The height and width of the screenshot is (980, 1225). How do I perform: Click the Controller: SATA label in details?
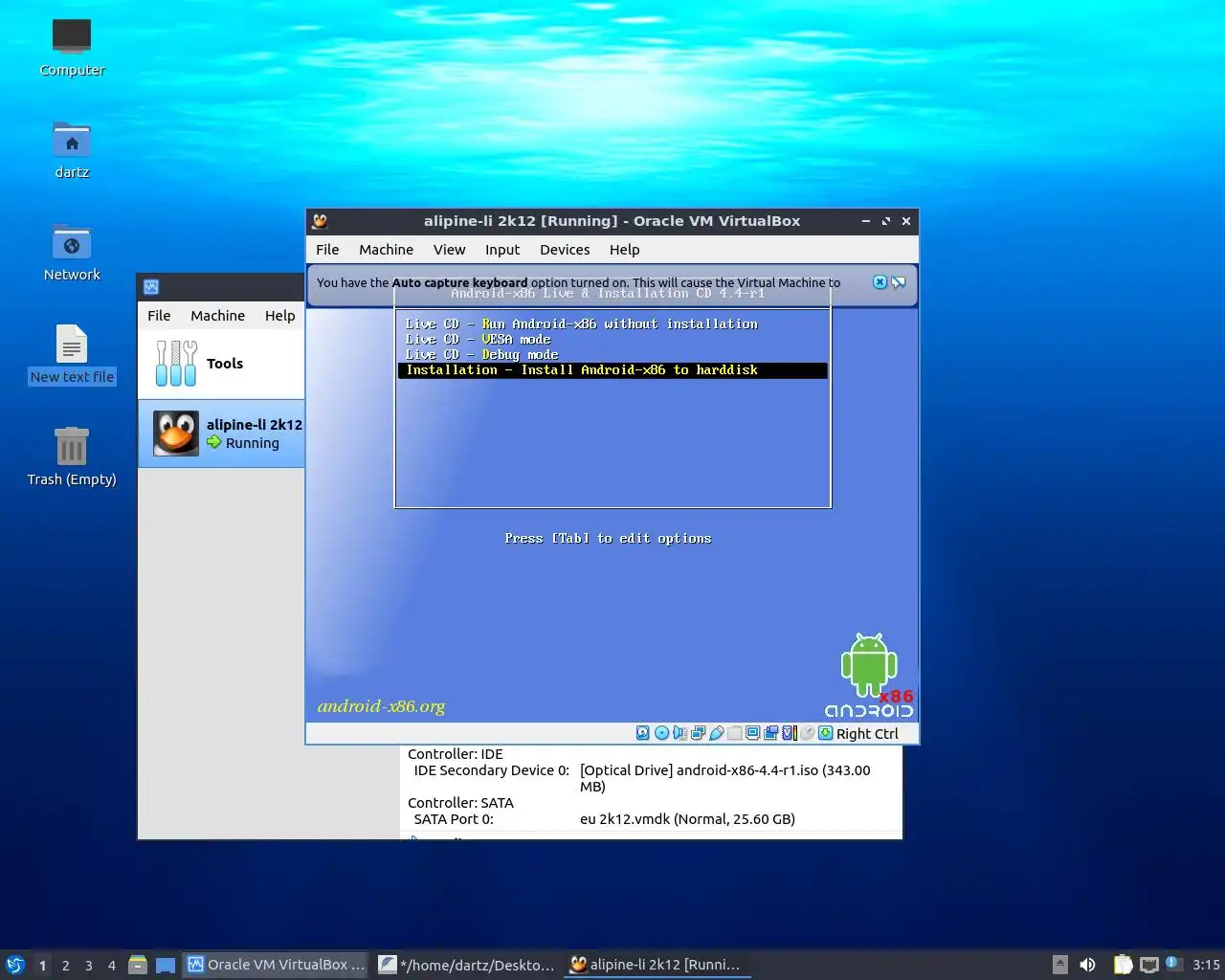tap(460, 803)
